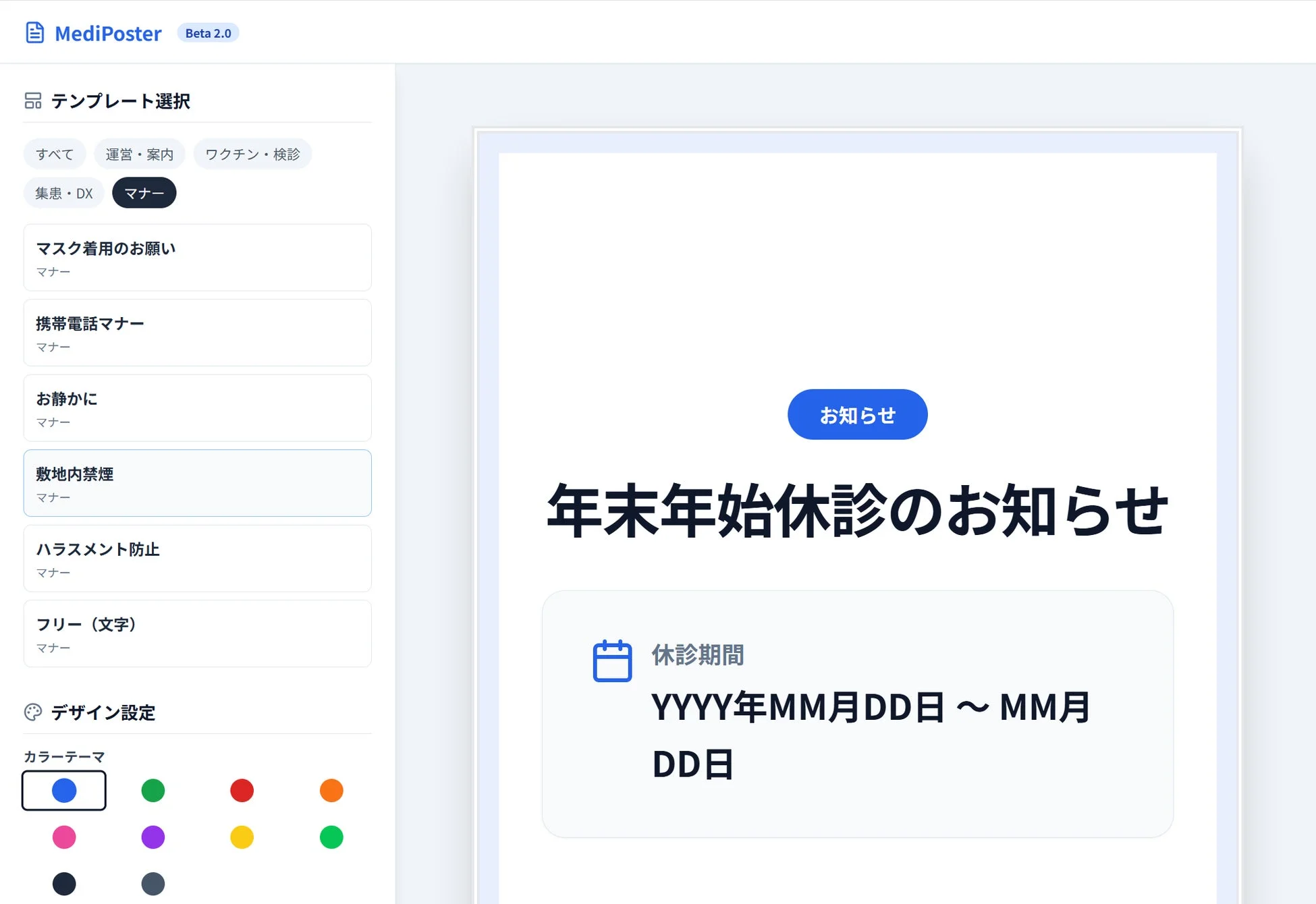Click the calendar icon on the poster

coord(612,661)
